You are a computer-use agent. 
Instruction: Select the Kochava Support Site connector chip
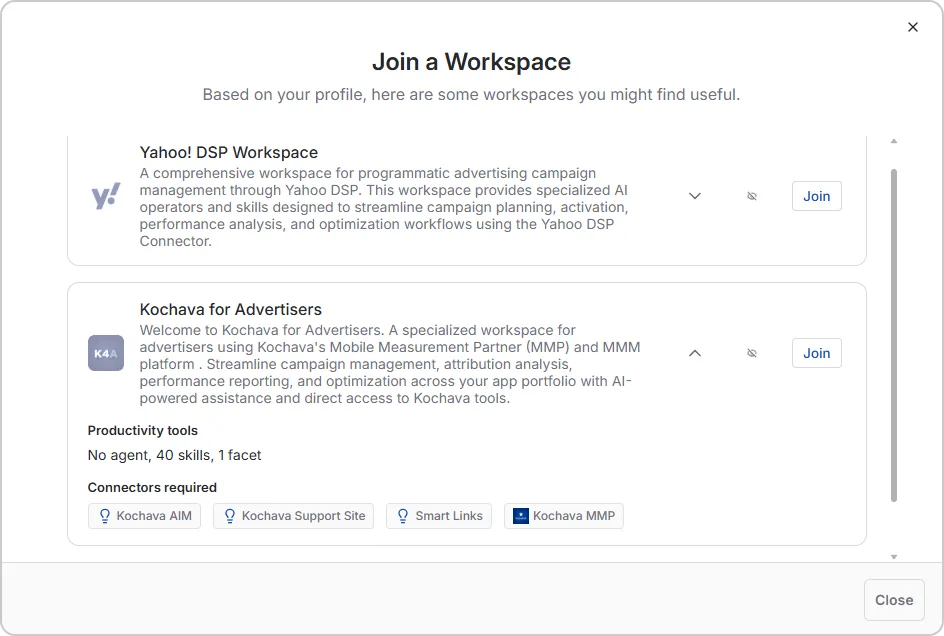pos(293,516)
